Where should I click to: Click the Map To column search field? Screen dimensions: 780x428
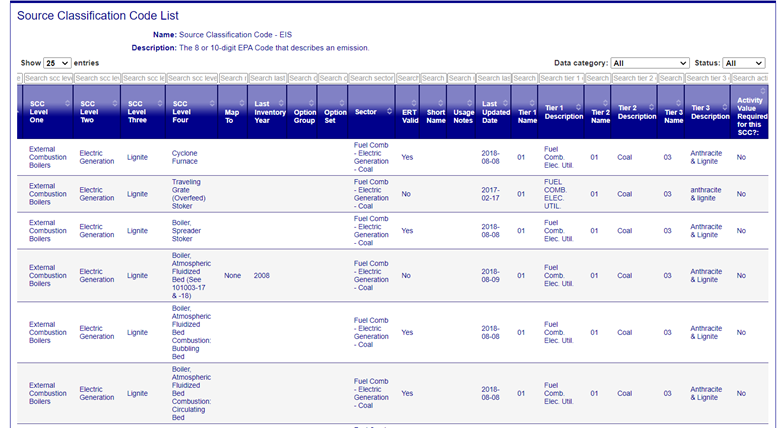coord(233,78)
